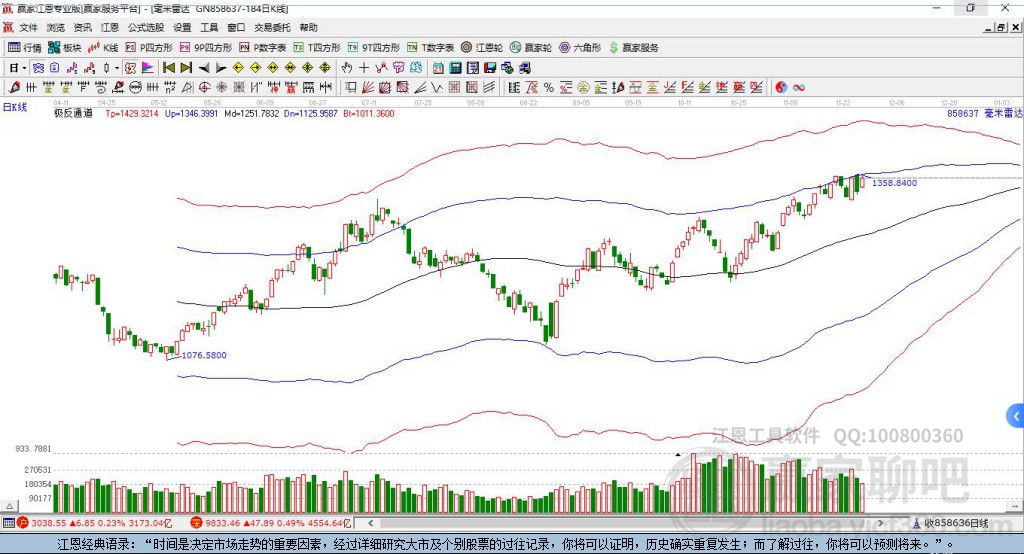Click the red-blue yin-yang icon
1024x554 pixels.
pos(781,88)
